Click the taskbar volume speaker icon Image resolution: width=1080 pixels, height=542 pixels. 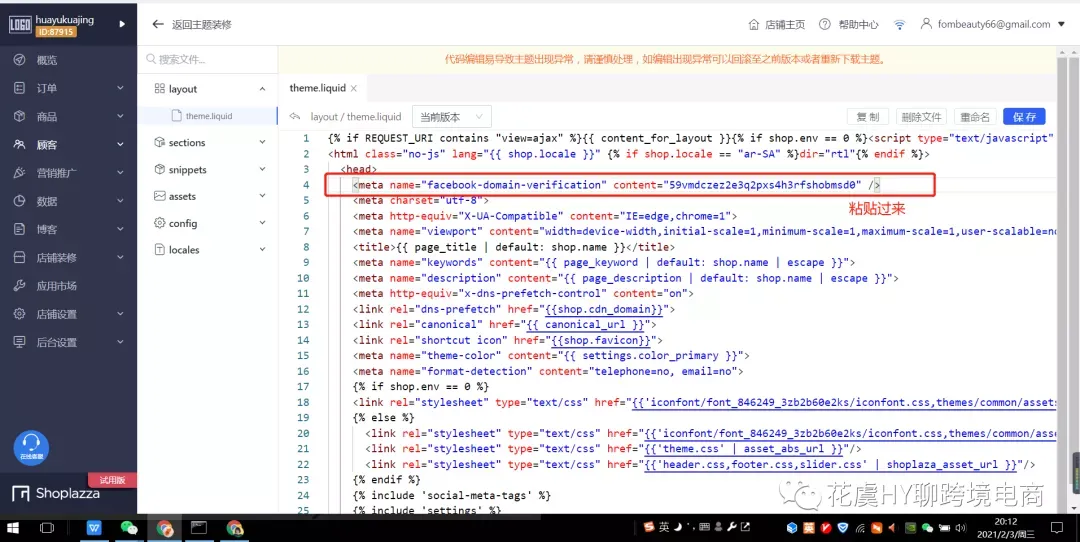pos(959,528)
